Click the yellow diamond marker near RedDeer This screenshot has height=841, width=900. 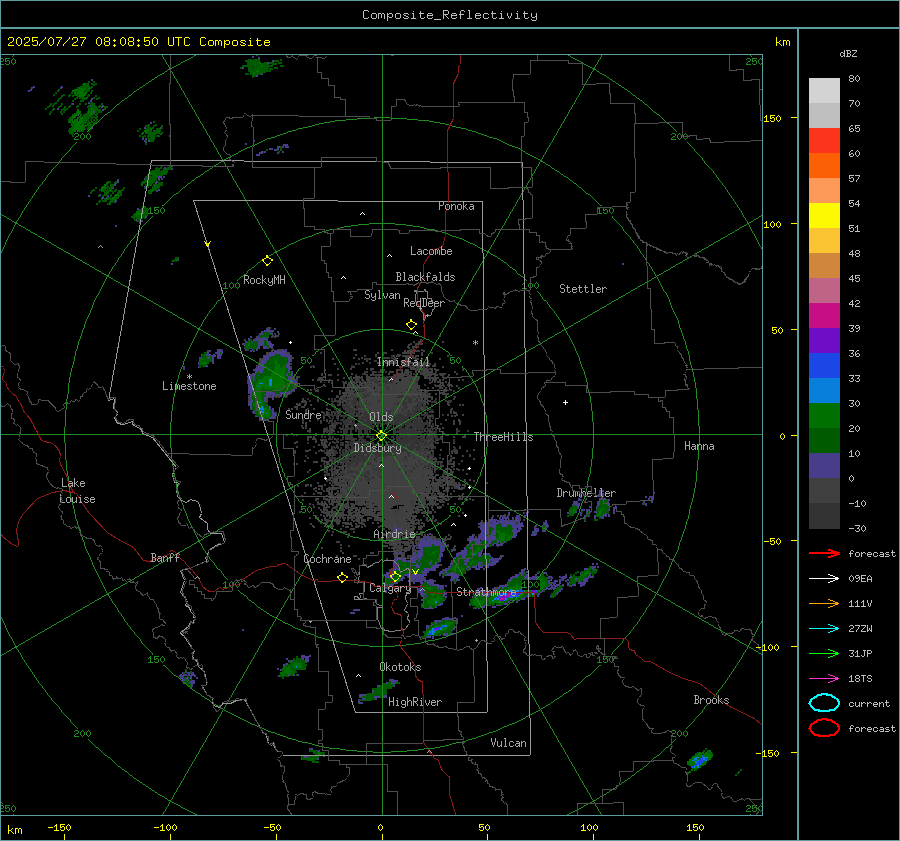click(x=411, y=325)
